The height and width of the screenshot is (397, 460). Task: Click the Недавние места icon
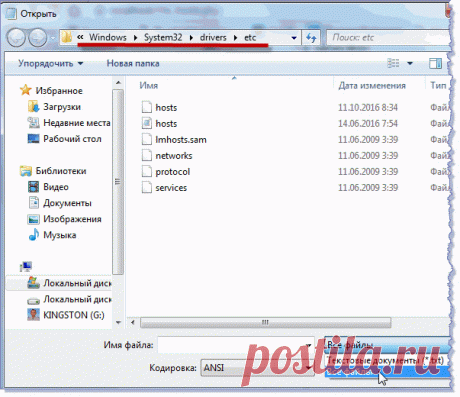coord(33,123)
